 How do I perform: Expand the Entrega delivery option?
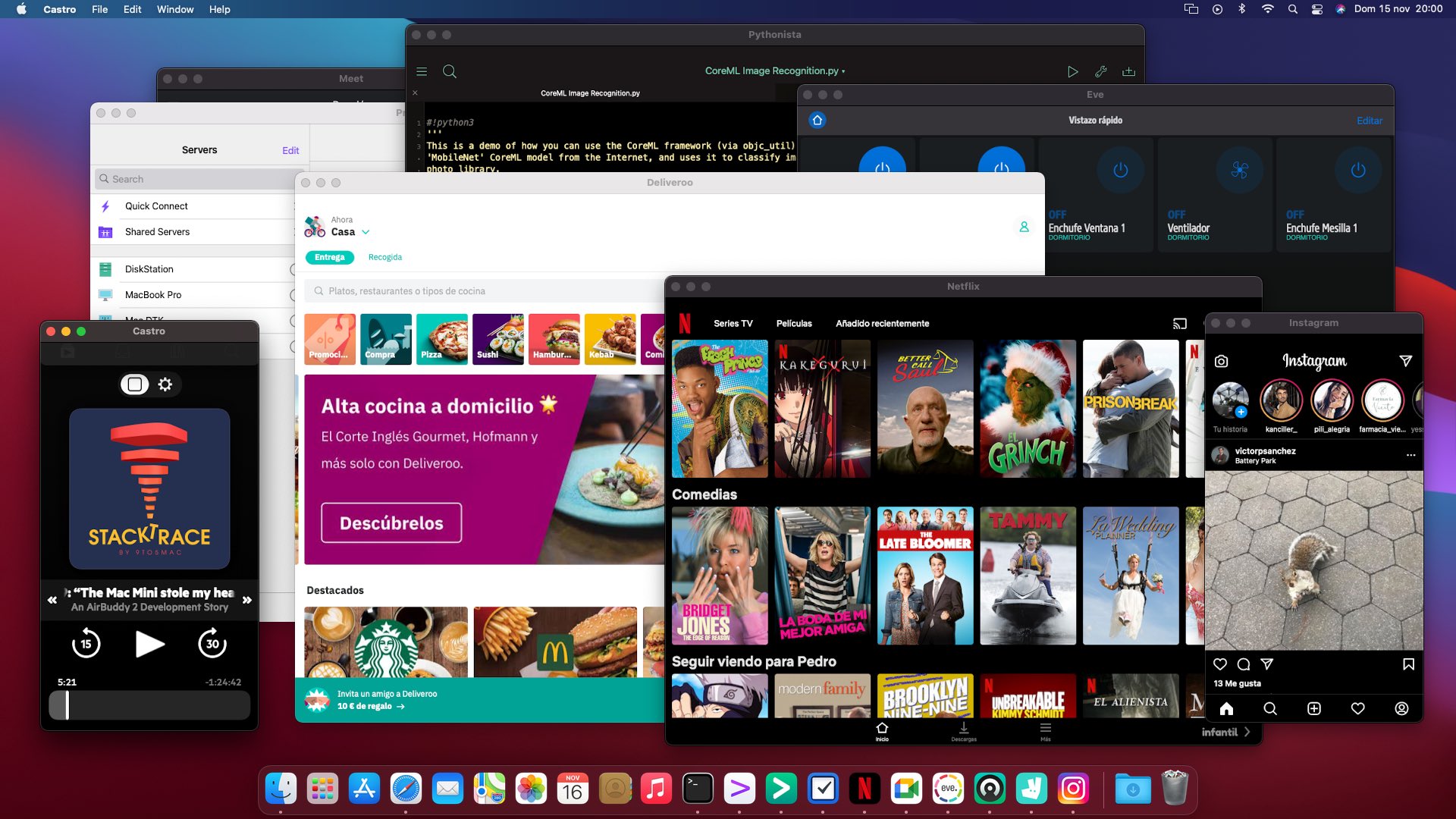329,257
